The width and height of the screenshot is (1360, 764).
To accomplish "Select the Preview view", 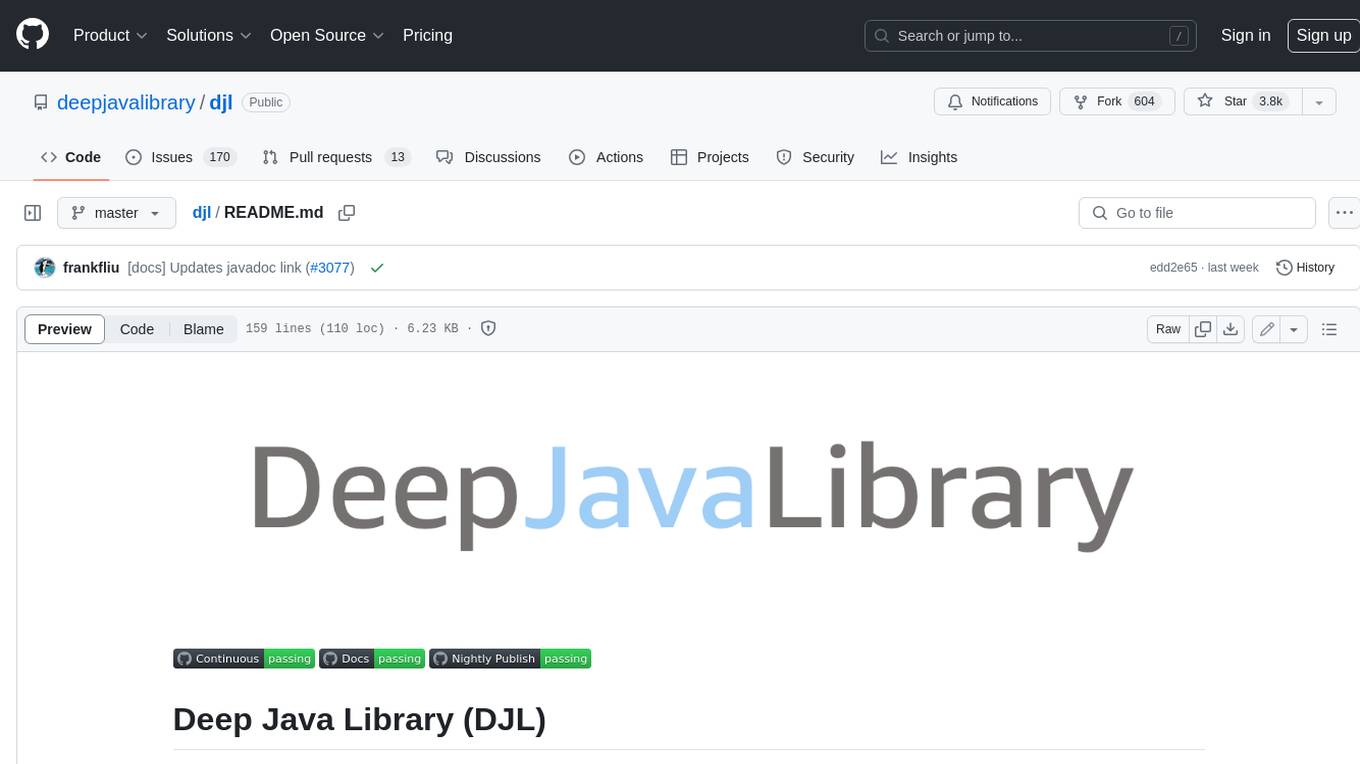I will 65,329.
